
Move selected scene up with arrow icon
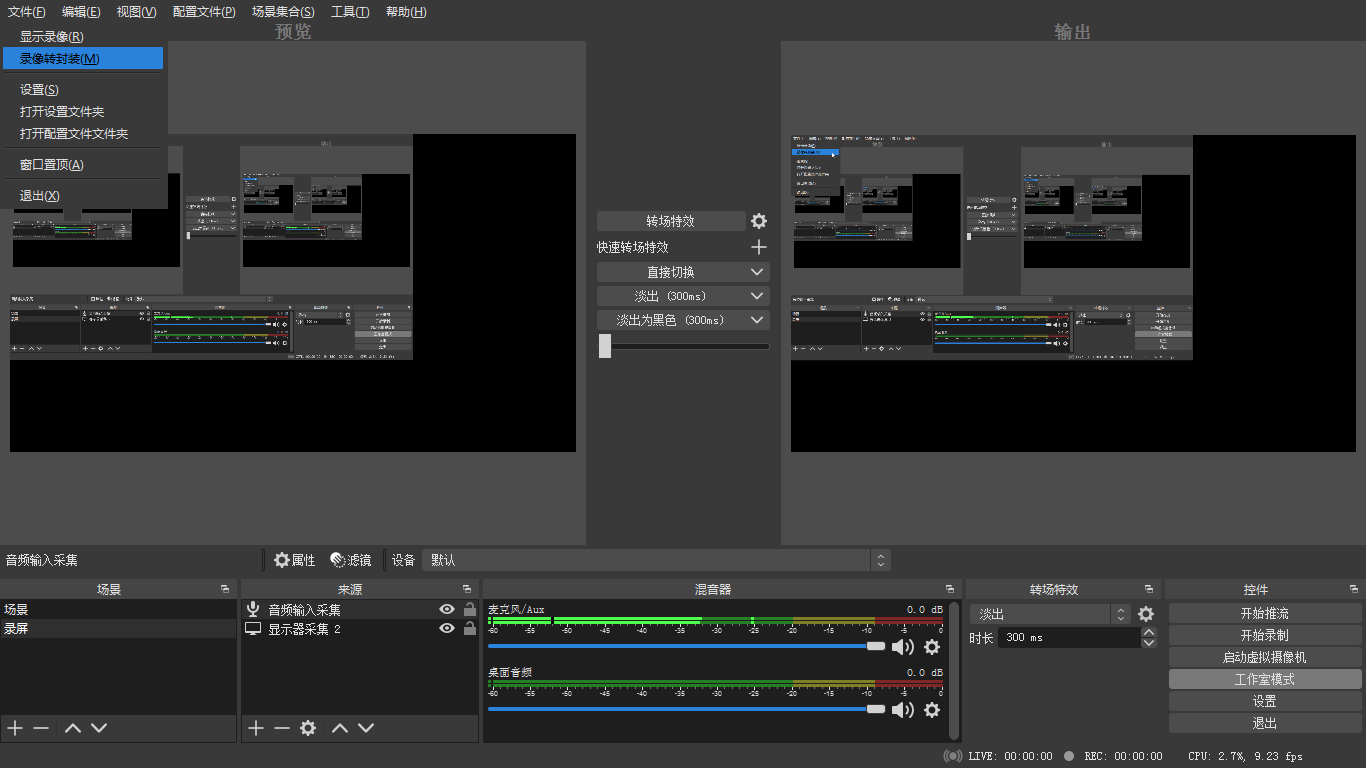click(x=72, y=728)
